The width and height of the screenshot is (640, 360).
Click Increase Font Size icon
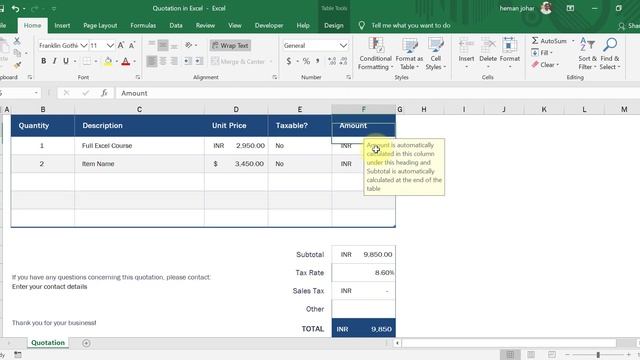pyautogui.click(x=121, y=45)
